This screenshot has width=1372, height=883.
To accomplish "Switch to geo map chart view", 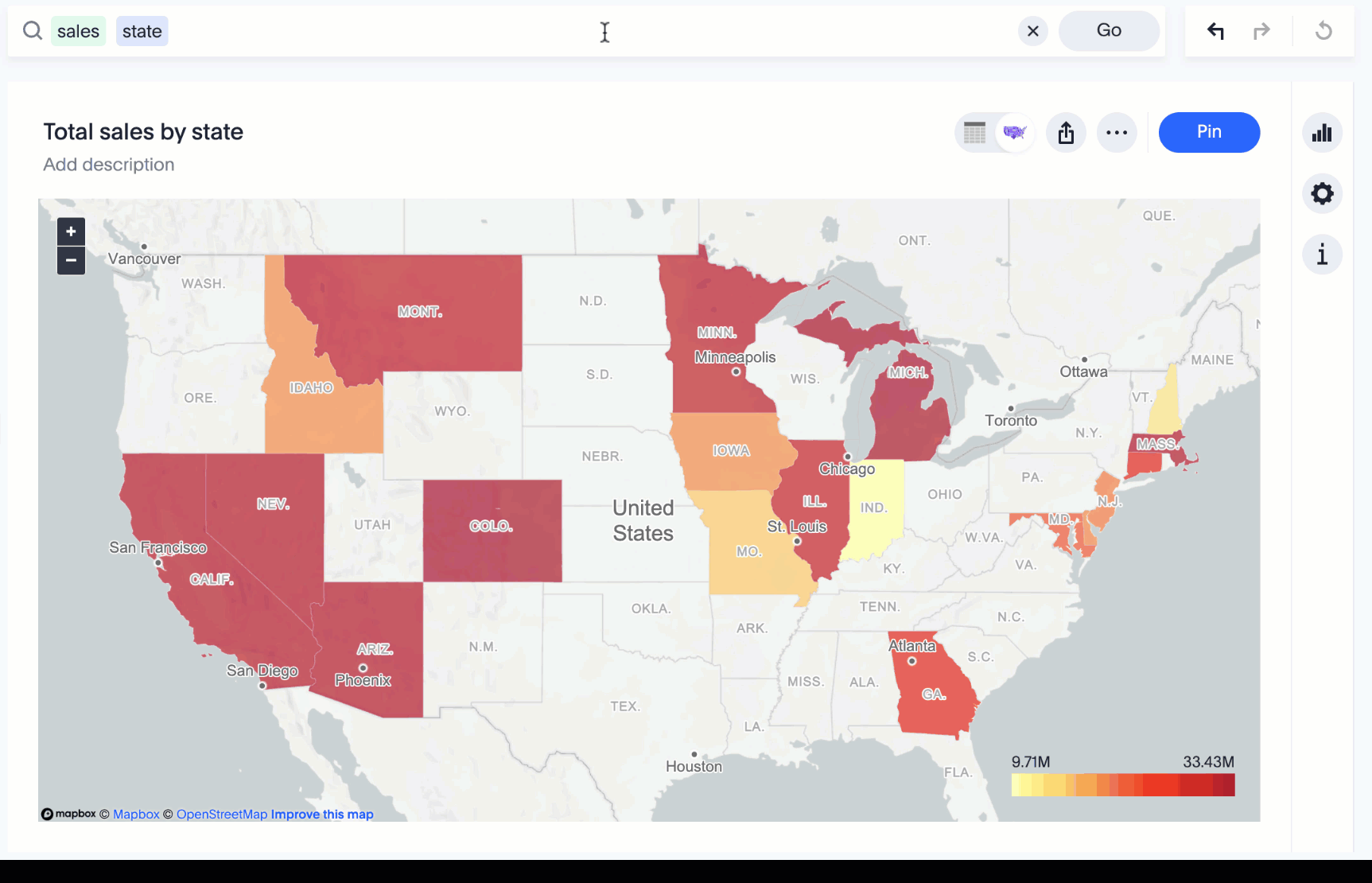I will (1014, 133).
